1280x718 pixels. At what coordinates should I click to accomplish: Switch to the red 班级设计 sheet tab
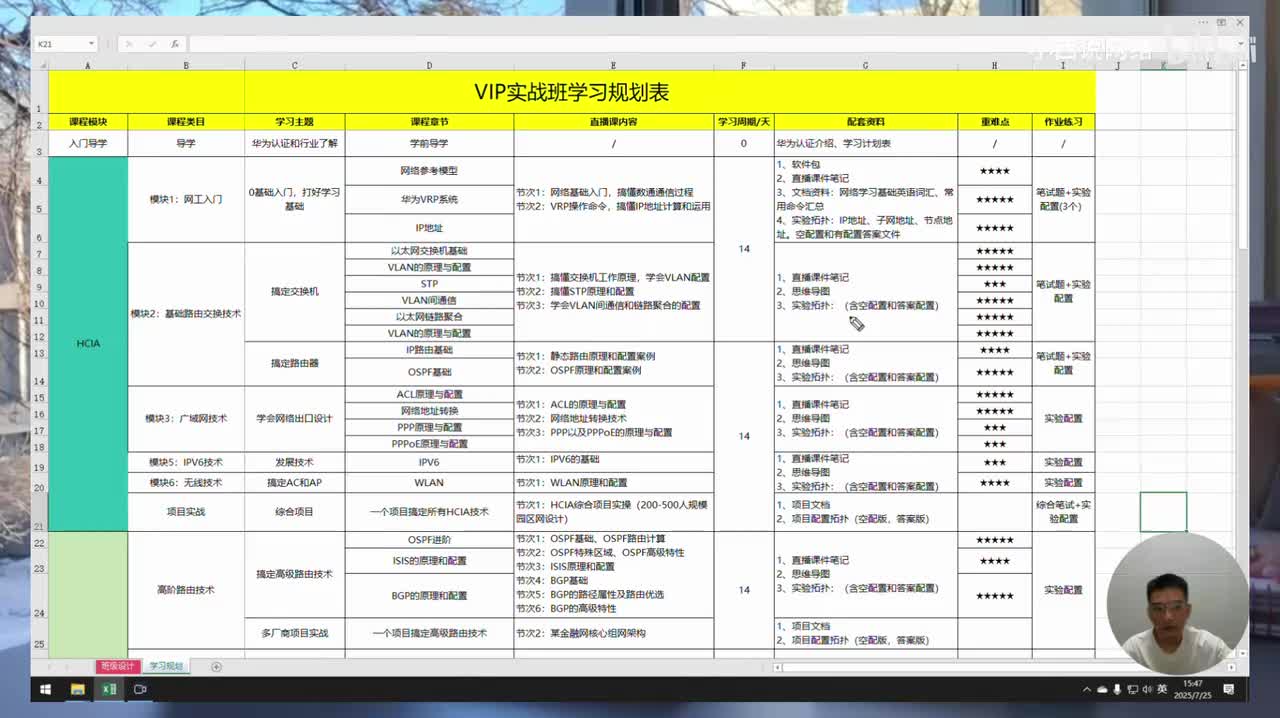[116, 666]
